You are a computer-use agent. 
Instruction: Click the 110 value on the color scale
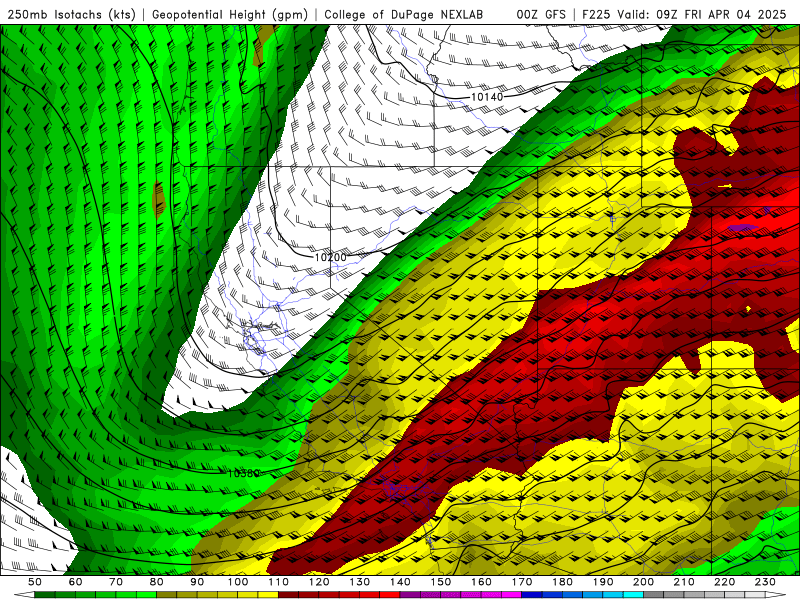(279, 582)
